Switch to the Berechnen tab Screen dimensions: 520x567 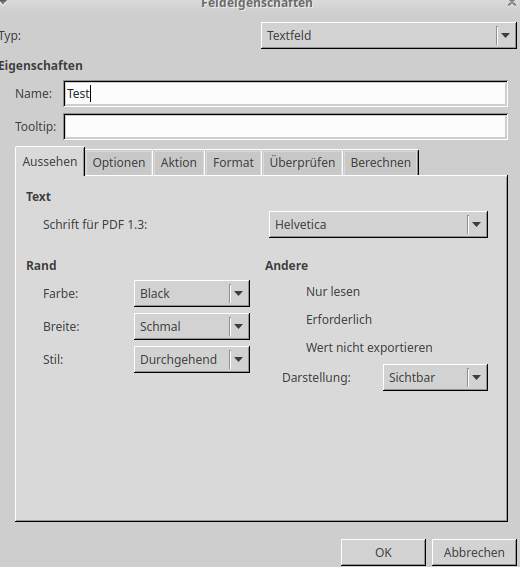tap(381, 163)
